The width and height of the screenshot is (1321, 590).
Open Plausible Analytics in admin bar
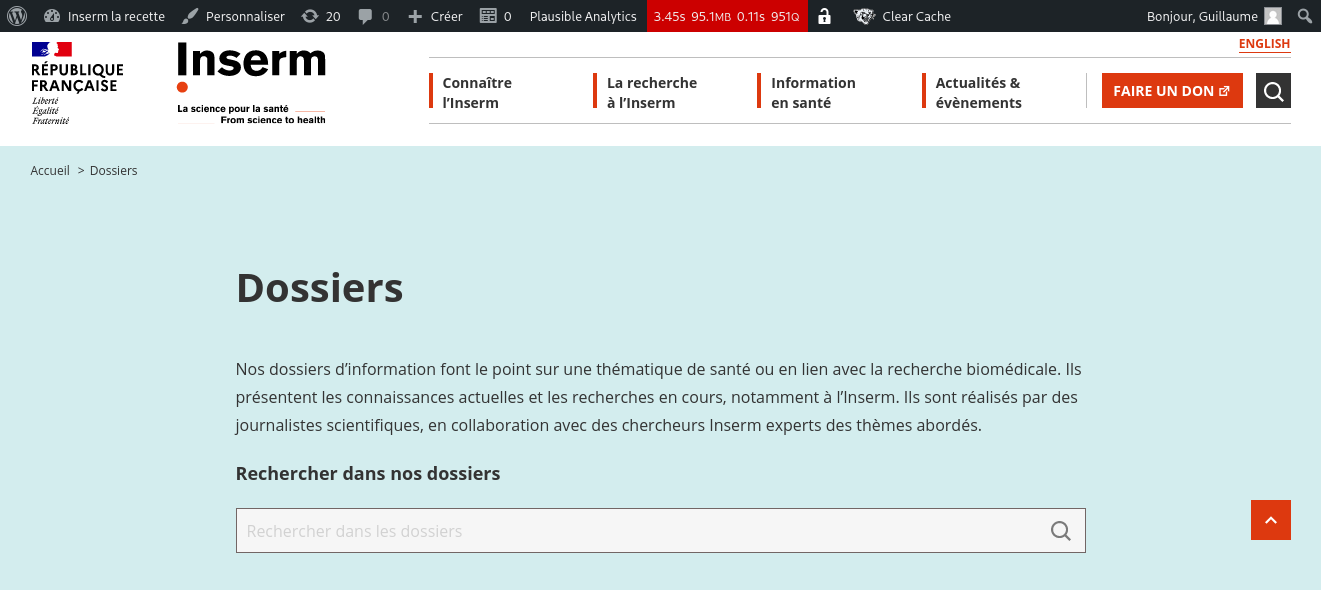tap(583, 16)
